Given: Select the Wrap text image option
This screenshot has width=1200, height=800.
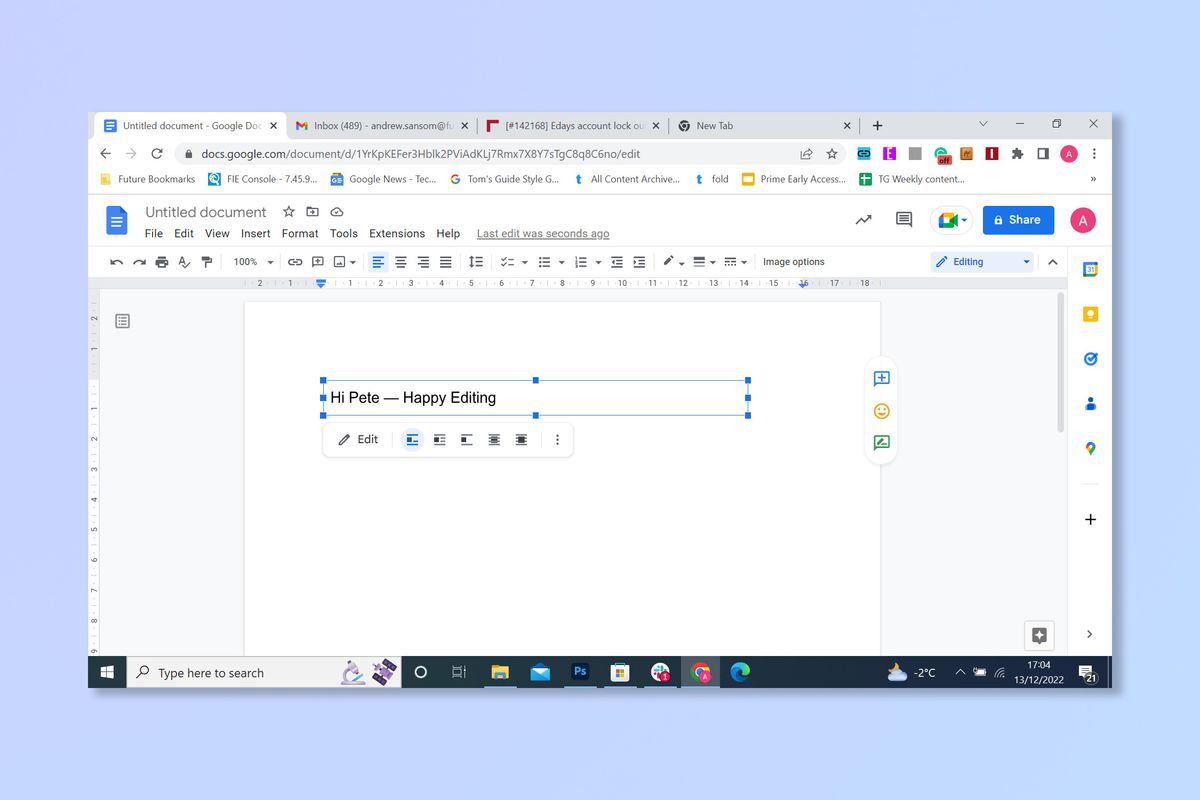Looking at the screenshot, I should [439, 439].
